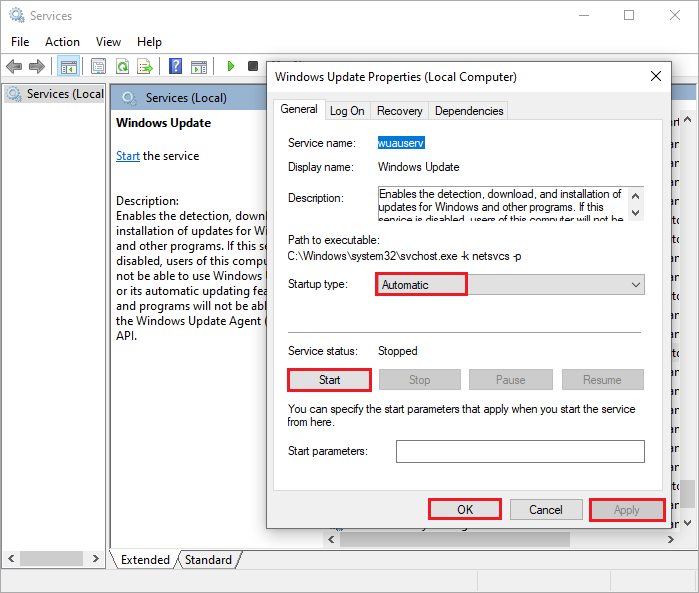This screenshot has height=593, width=699.
Task: Toggle Show/Hide Console Tree icon
Action: click(x=68, y=67)
